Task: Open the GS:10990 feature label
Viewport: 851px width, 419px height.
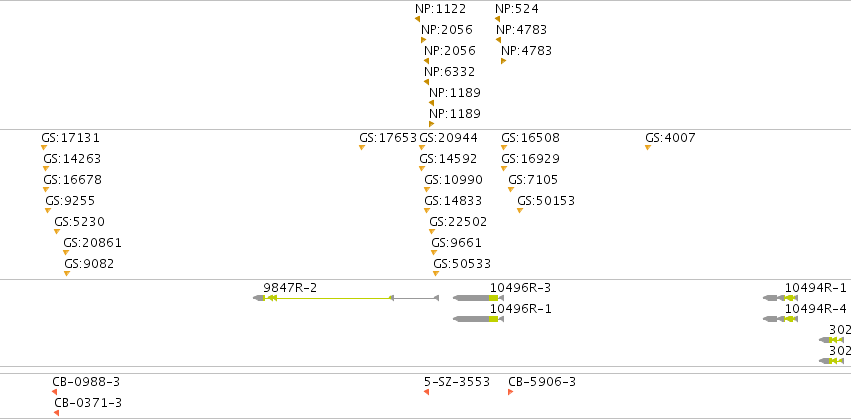Action: 453,180
